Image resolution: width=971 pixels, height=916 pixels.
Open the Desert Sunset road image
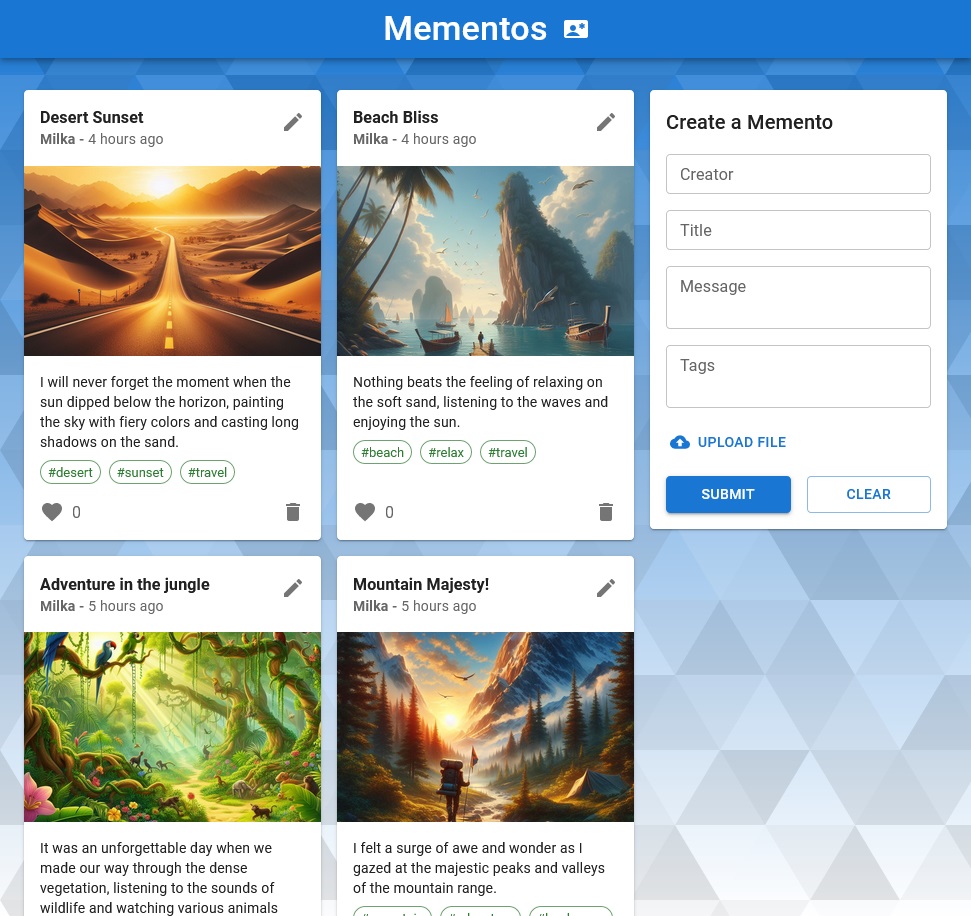pyautogui.click(x=172, y=261)
